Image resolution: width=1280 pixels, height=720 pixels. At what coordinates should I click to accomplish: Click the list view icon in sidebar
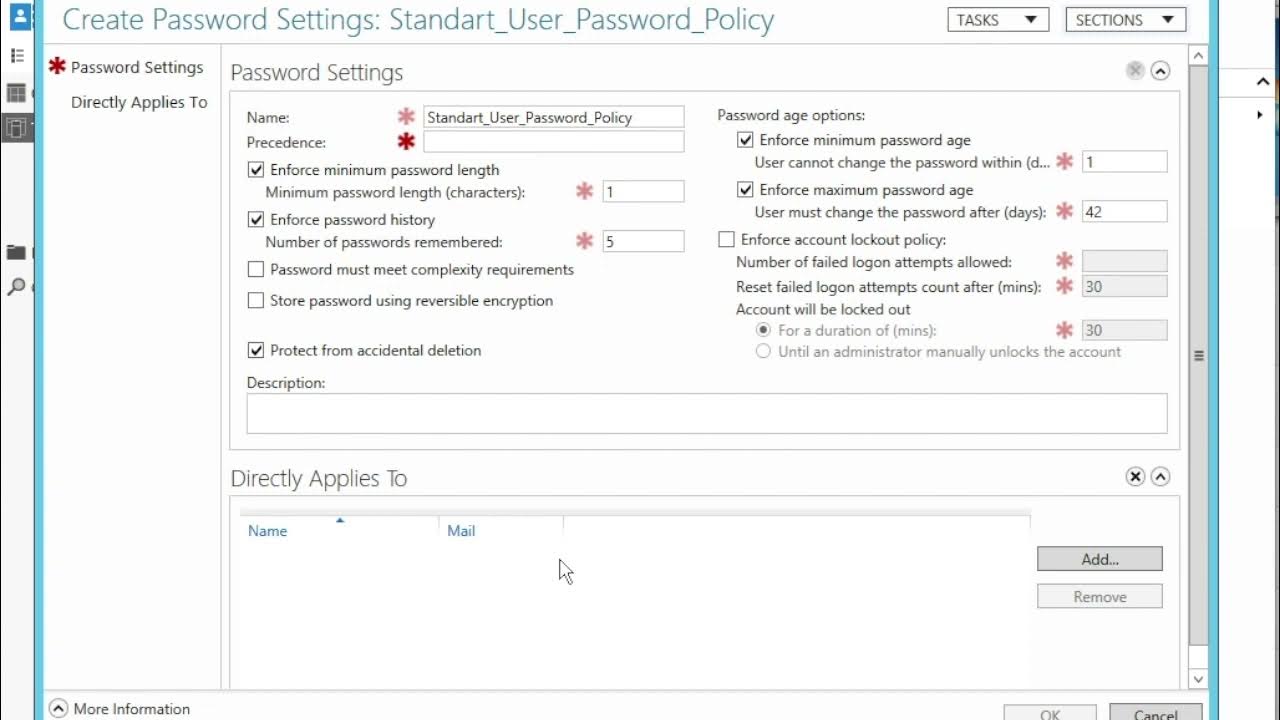coord(17,56)
